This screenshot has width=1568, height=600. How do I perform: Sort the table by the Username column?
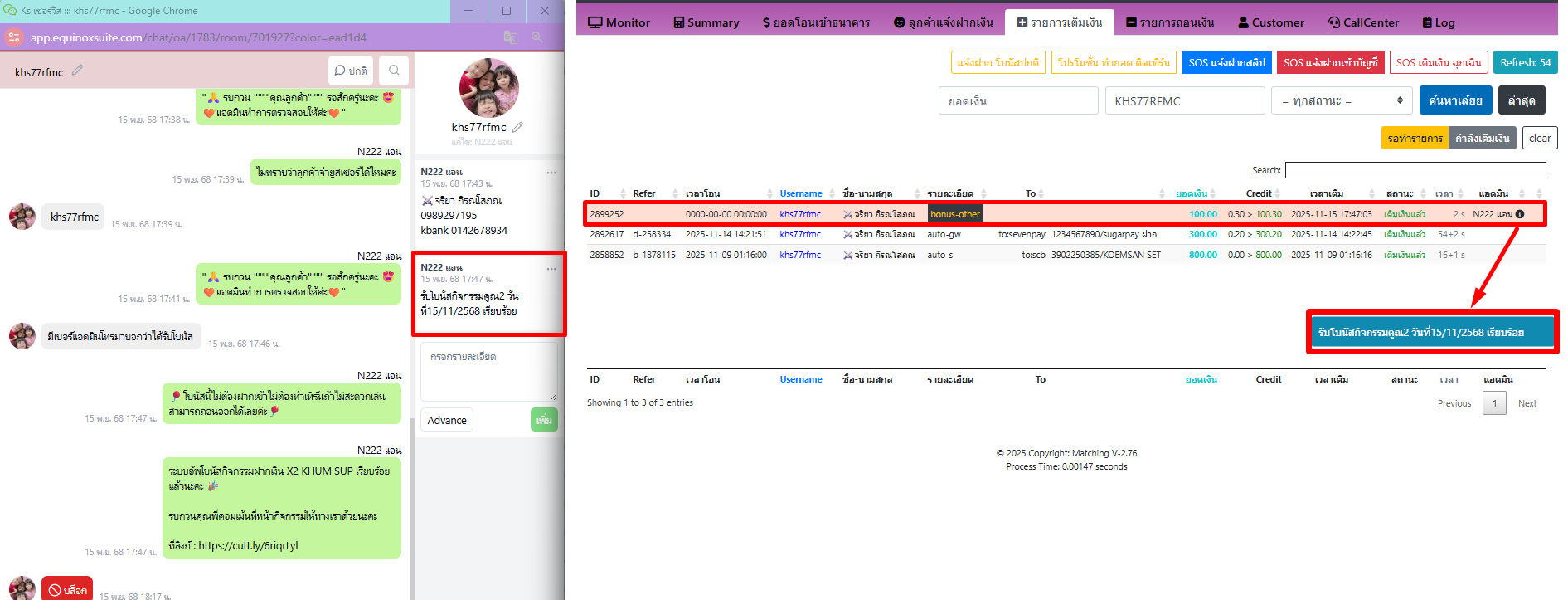[x=800, y=193]
